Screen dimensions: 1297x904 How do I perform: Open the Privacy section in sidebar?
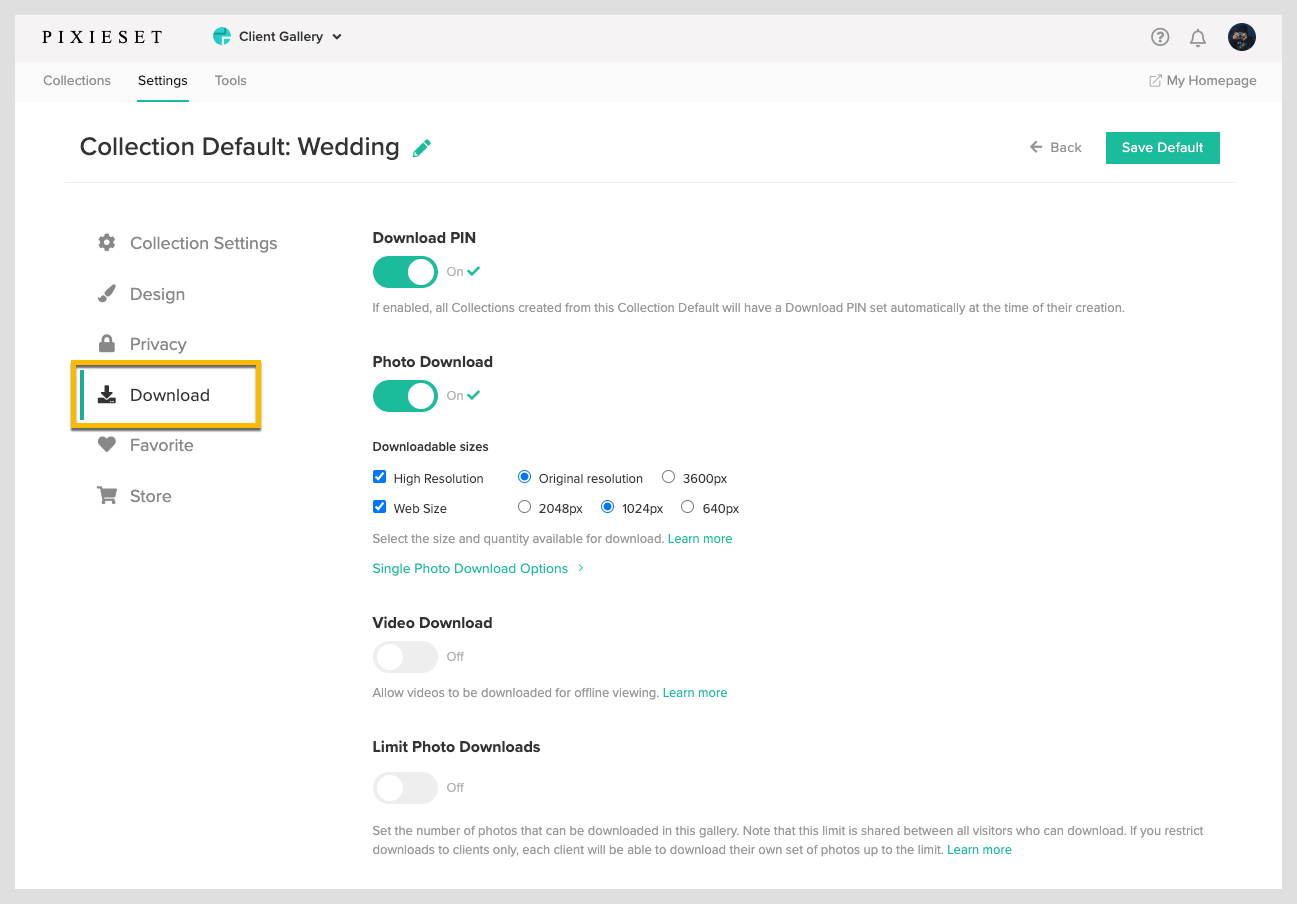click(142, 344)
